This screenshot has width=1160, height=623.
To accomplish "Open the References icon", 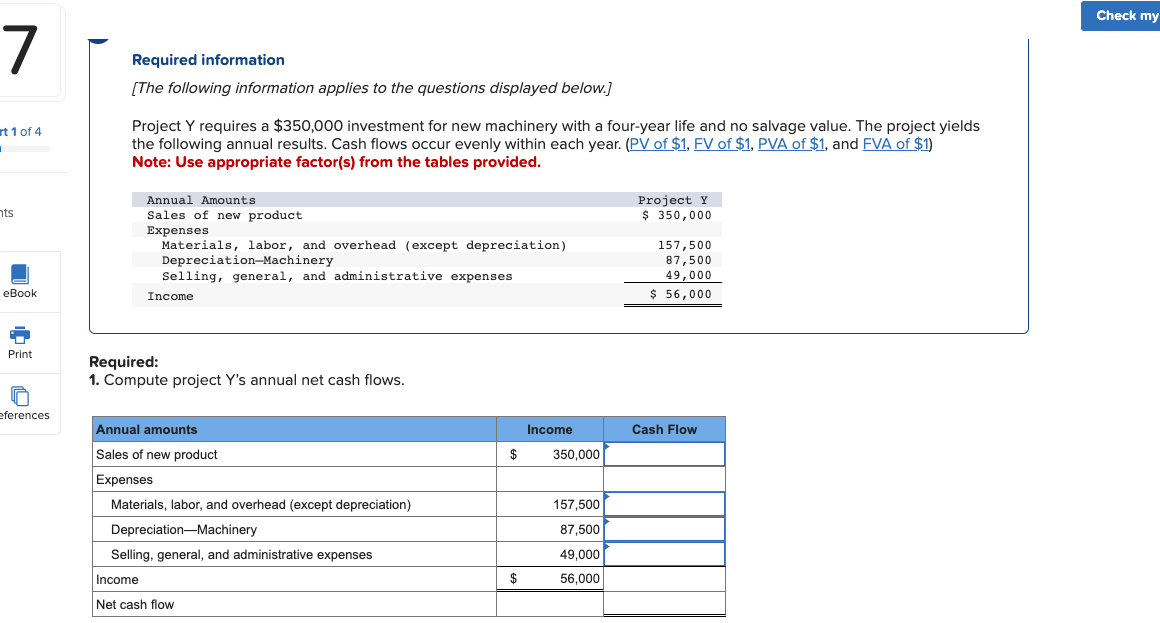I will click(20, 396).
